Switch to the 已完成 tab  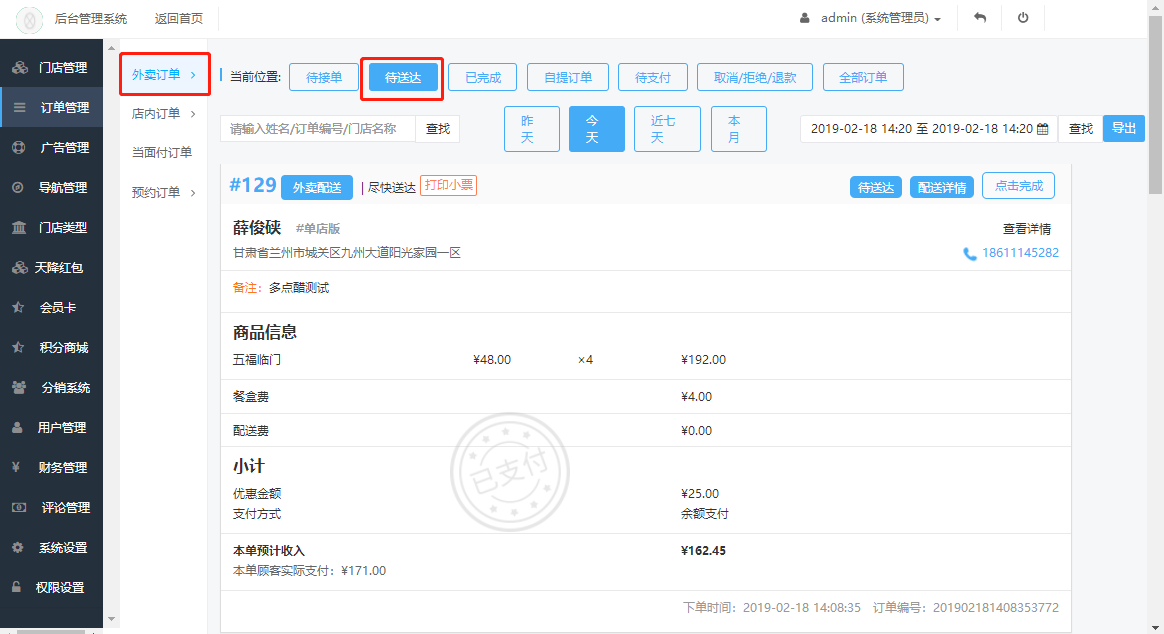click(x=483, y=77)
